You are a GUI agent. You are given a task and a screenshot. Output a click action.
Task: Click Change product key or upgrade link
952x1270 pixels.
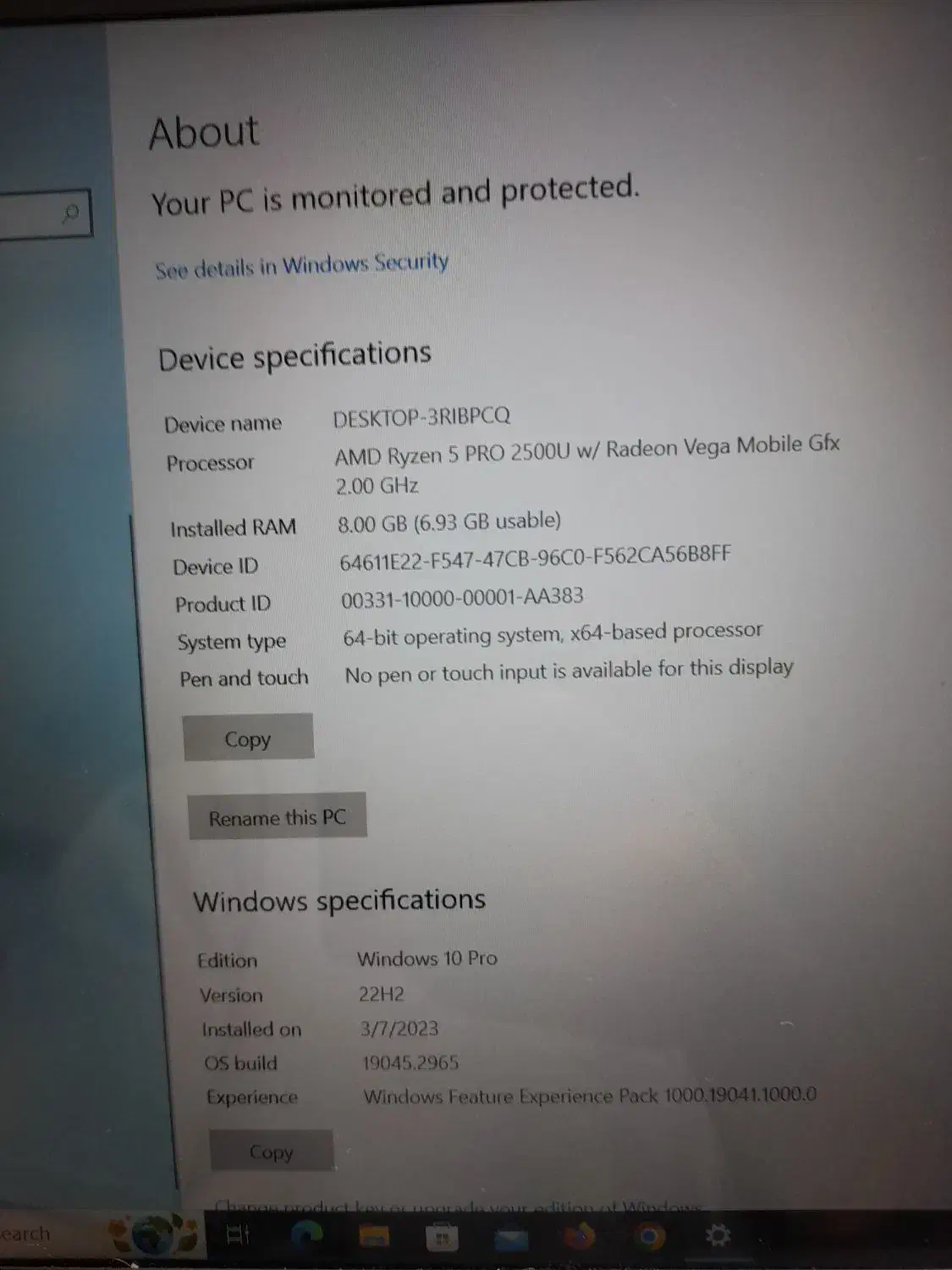tap(457, 1206)
